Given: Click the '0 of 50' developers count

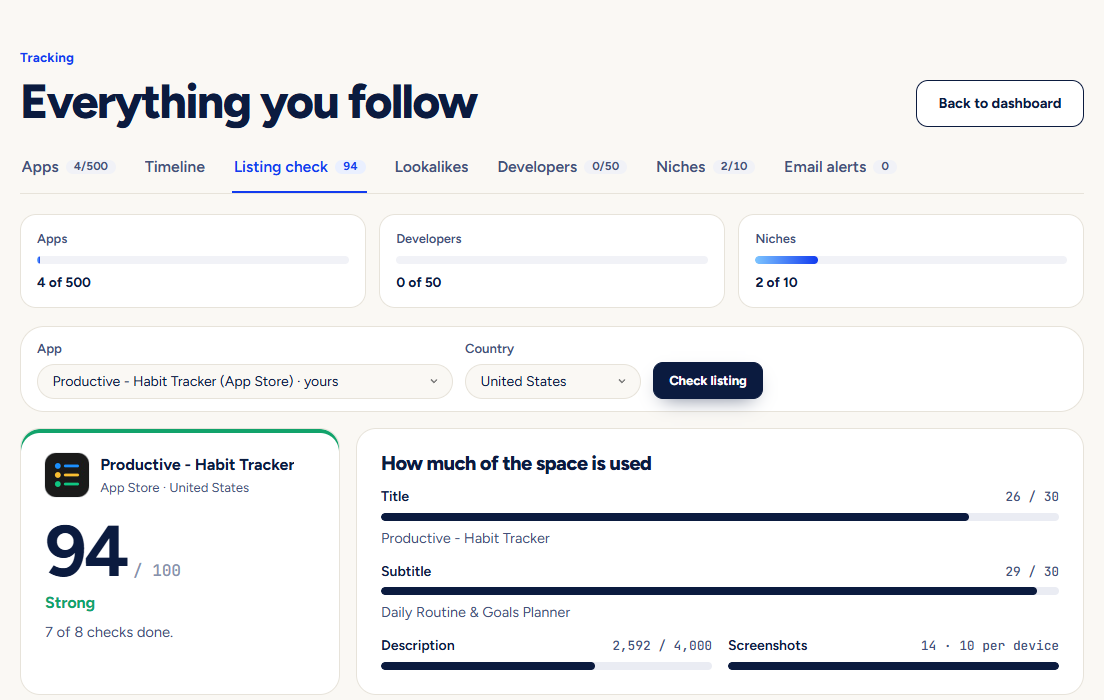Looking at the screenshot, I should (x=419, y=282).
